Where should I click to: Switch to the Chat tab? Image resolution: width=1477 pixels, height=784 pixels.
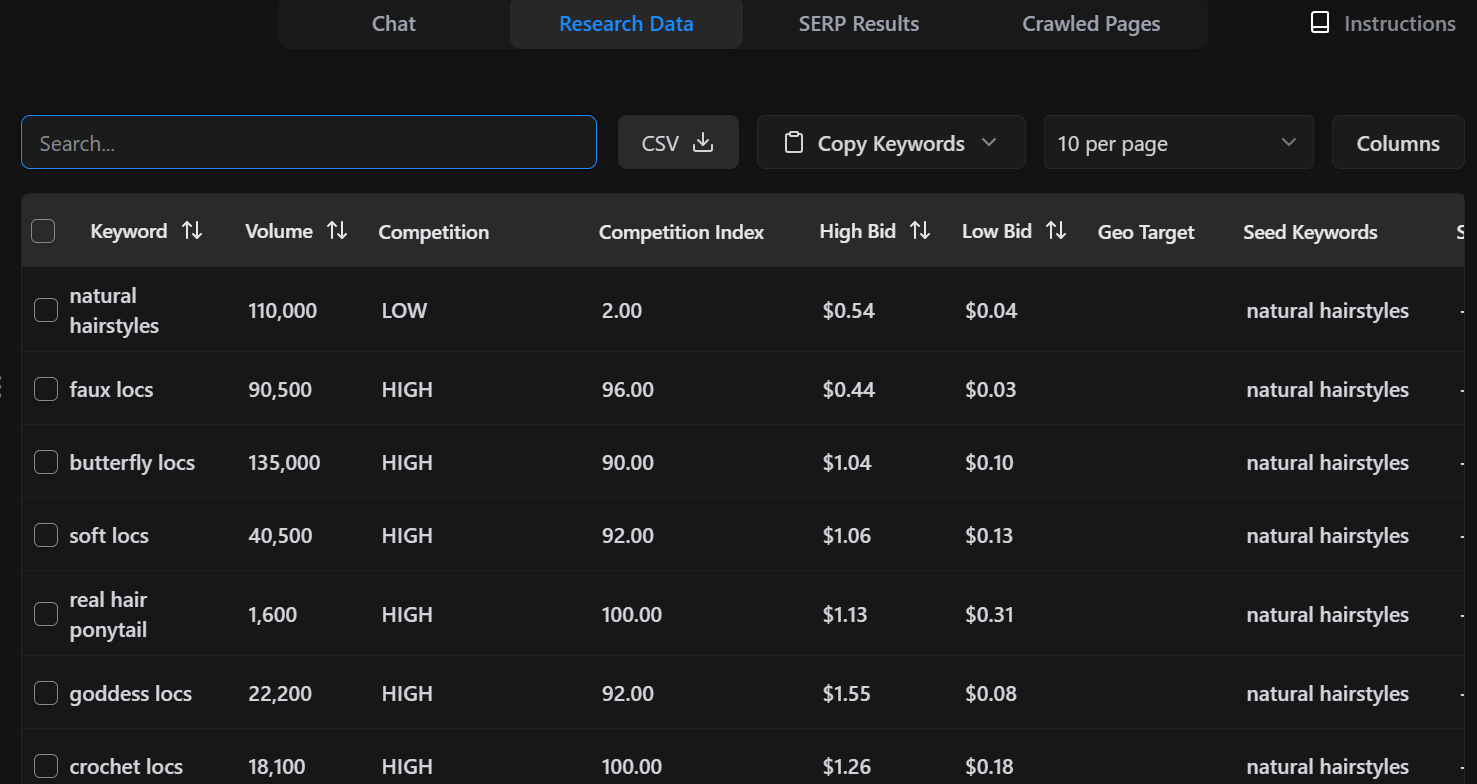pos(393,24)
